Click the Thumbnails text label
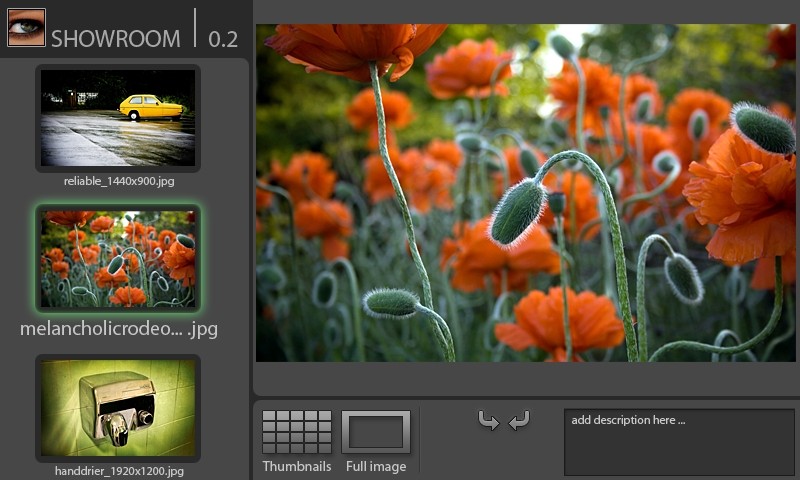 click(x=297, y=466)
